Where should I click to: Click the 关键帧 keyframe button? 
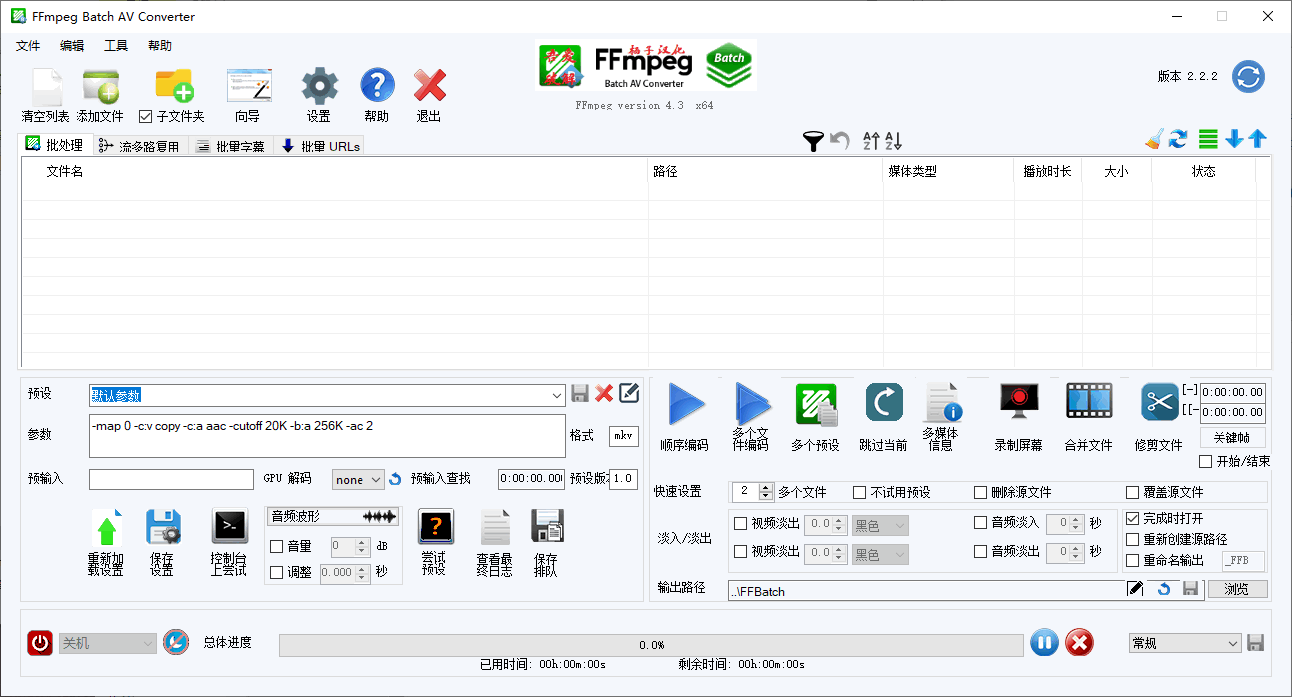[1232, 438]
